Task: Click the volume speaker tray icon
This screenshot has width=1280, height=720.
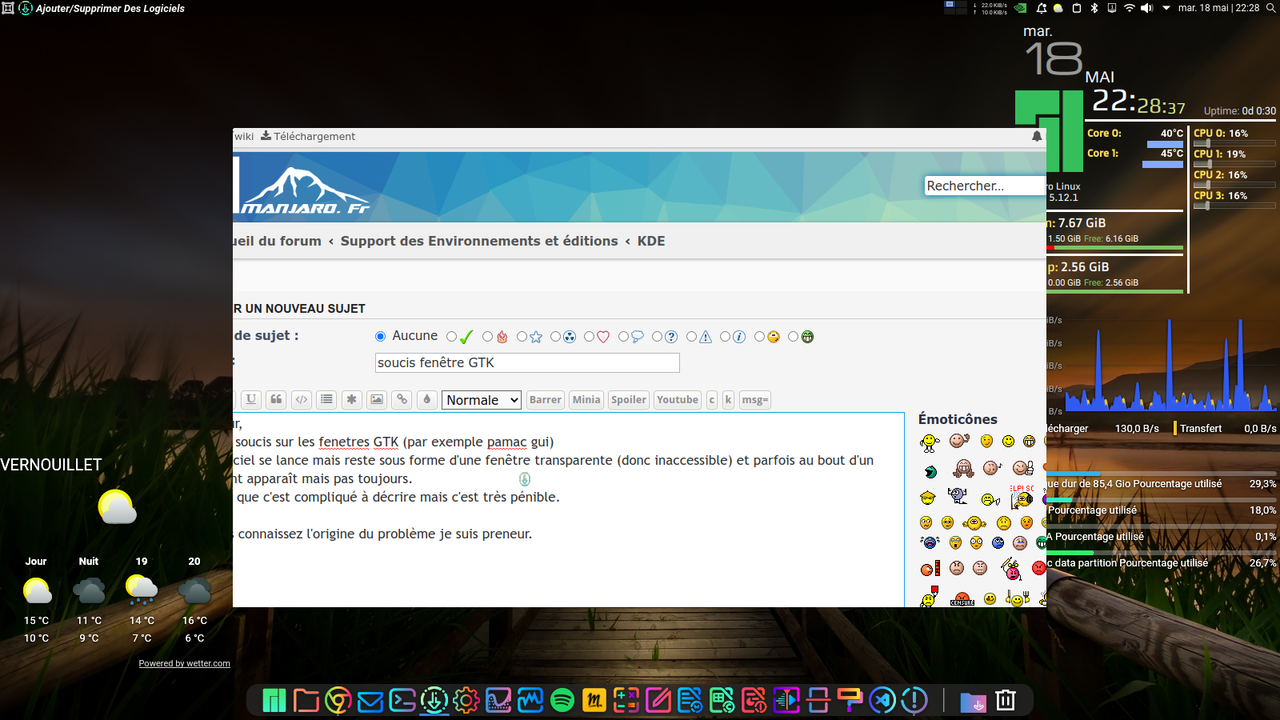Action: pyautogui.click(x=1146, y=8)
